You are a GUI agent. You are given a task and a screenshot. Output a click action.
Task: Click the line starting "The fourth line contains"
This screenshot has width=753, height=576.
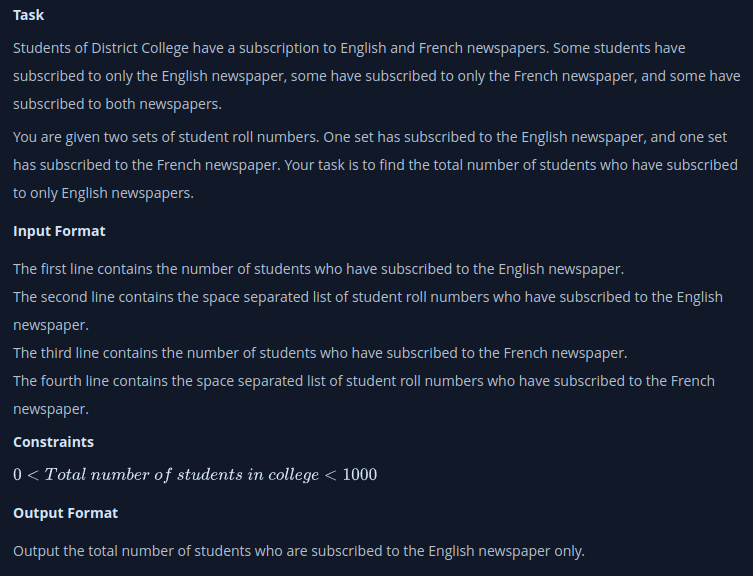(x=363, y=381)
